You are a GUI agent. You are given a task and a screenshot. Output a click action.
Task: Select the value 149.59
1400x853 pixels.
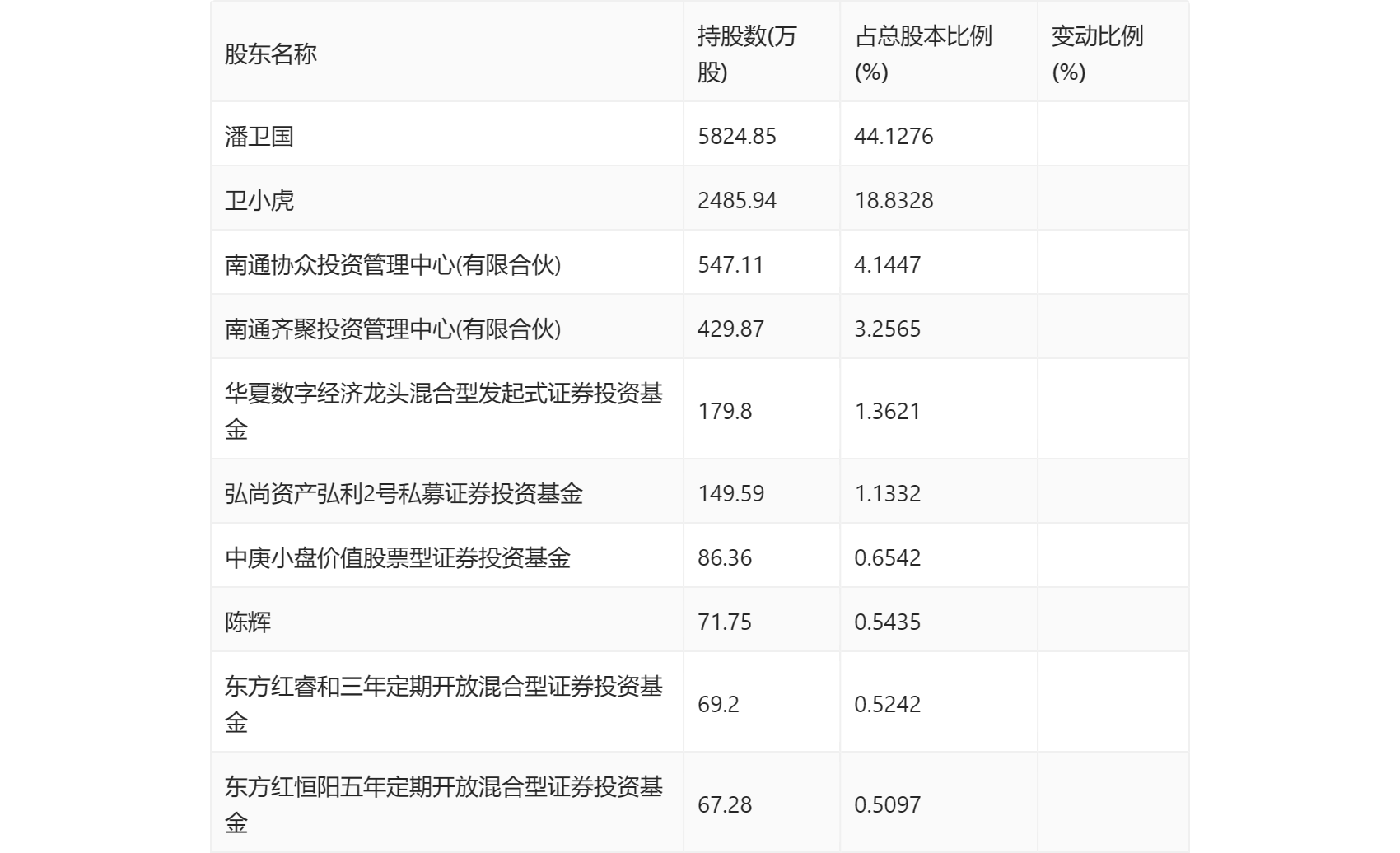pyautogui.click(x=730, y=493)
